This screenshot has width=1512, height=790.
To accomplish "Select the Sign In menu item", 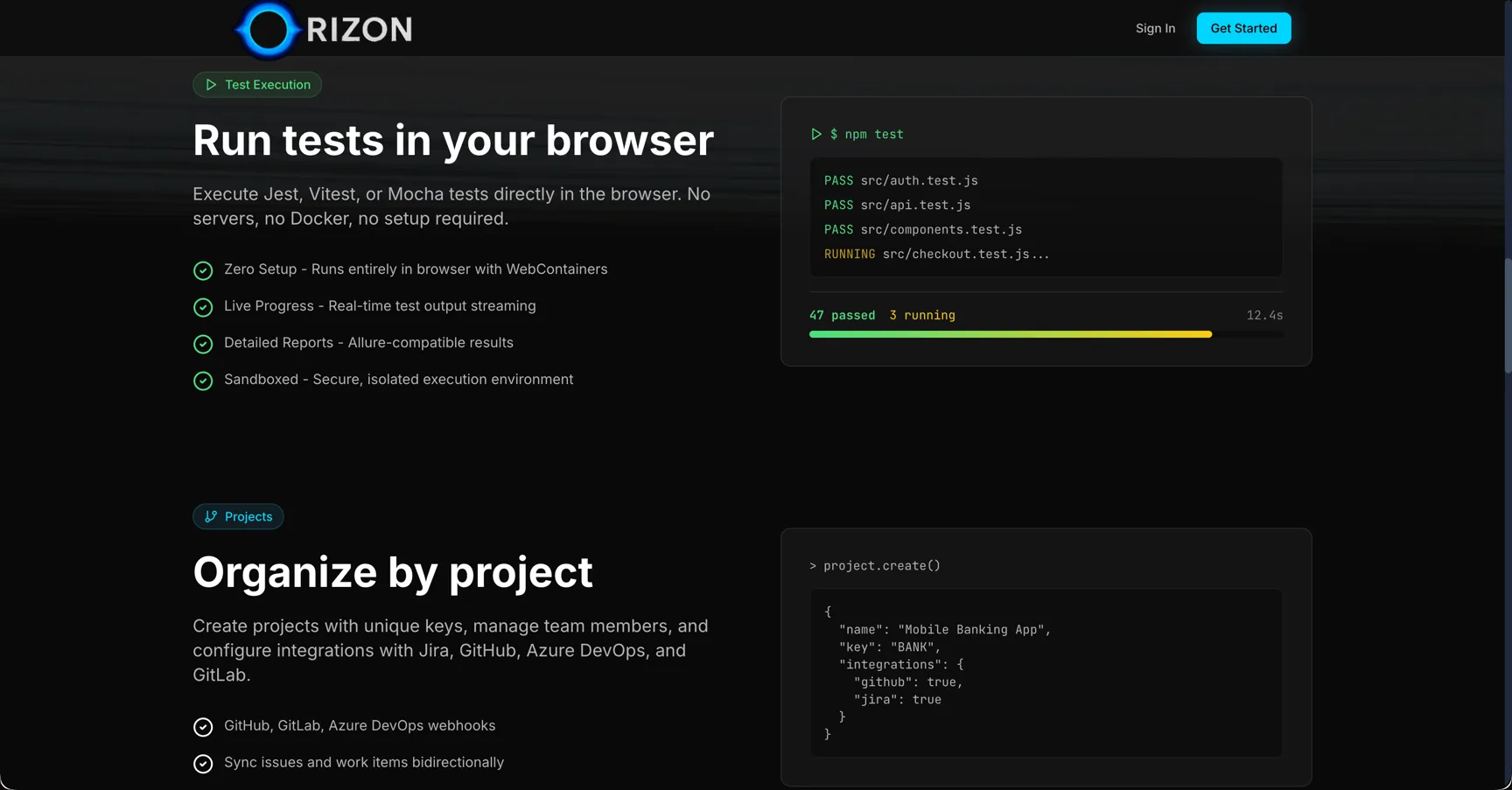I will [1155, 28].
